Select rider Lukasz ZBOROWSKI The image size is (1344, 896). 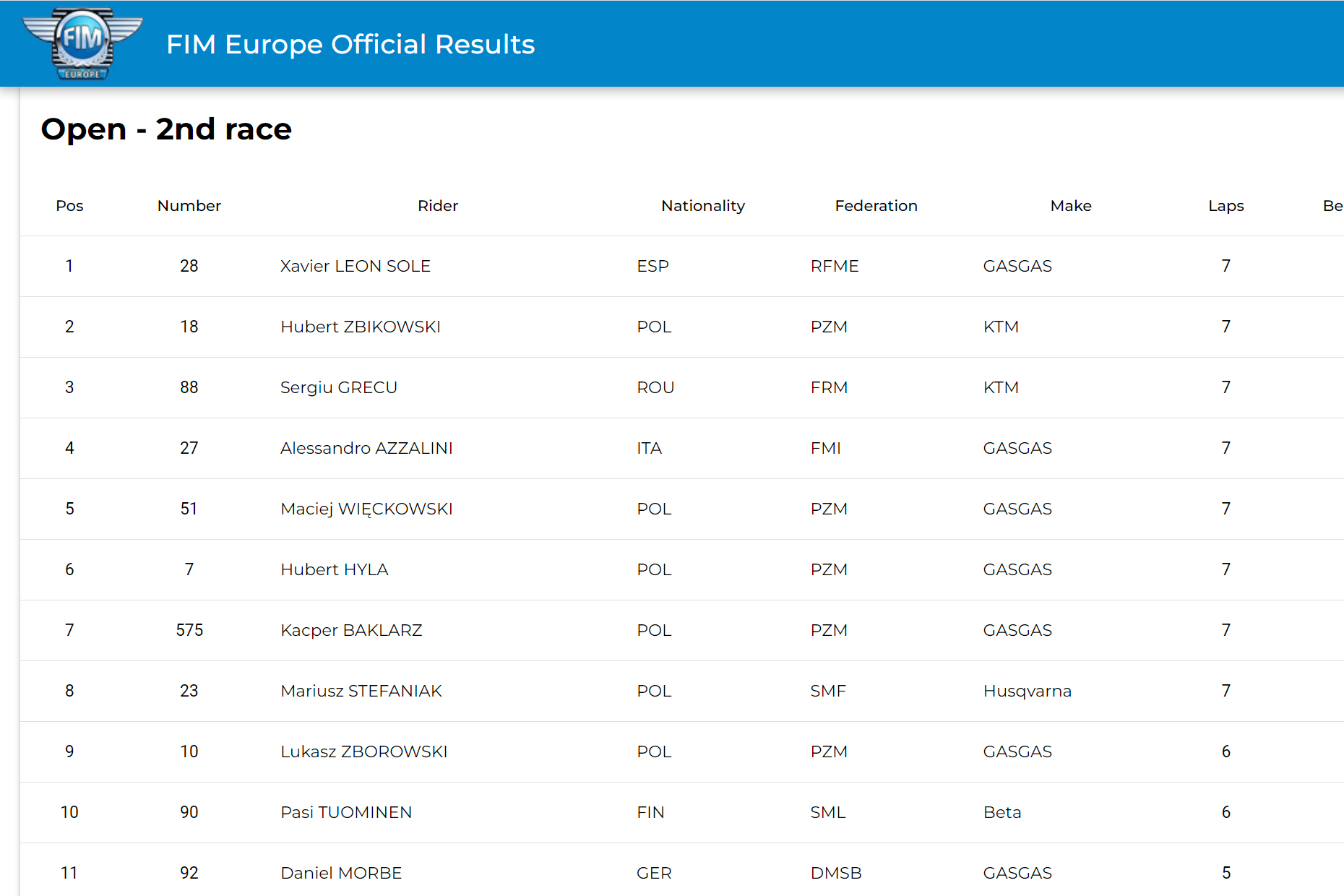[364, 751]
